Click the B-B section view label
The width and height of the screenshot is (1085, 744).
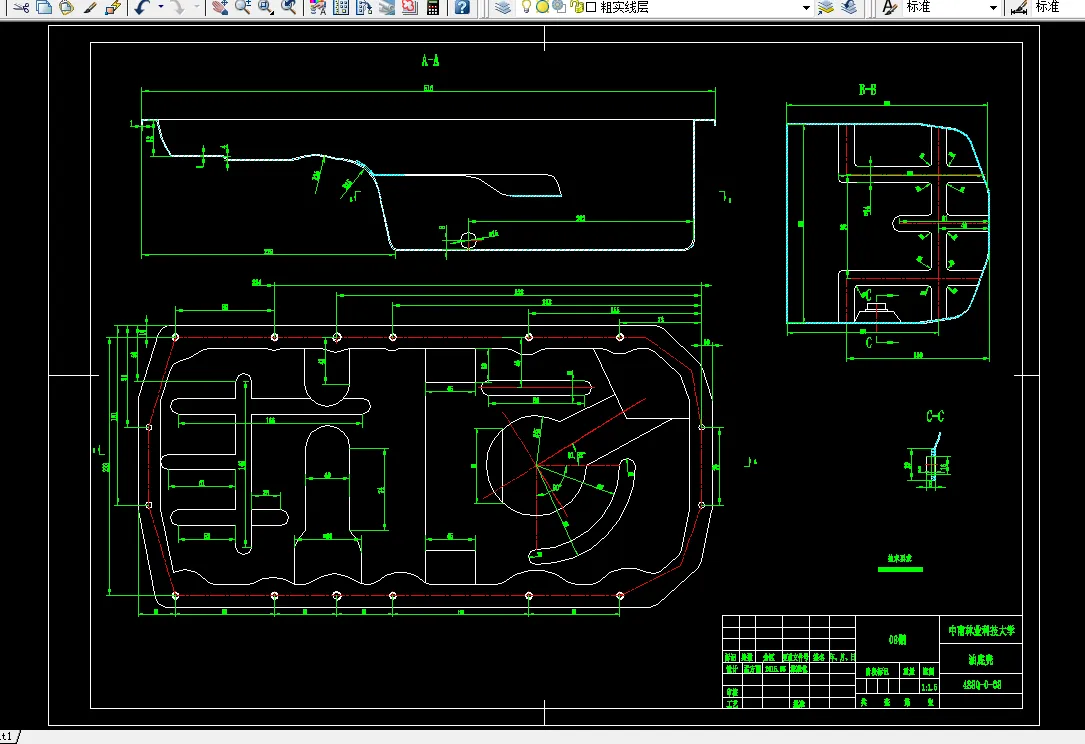pyautogui.click(x=867, y=90)
